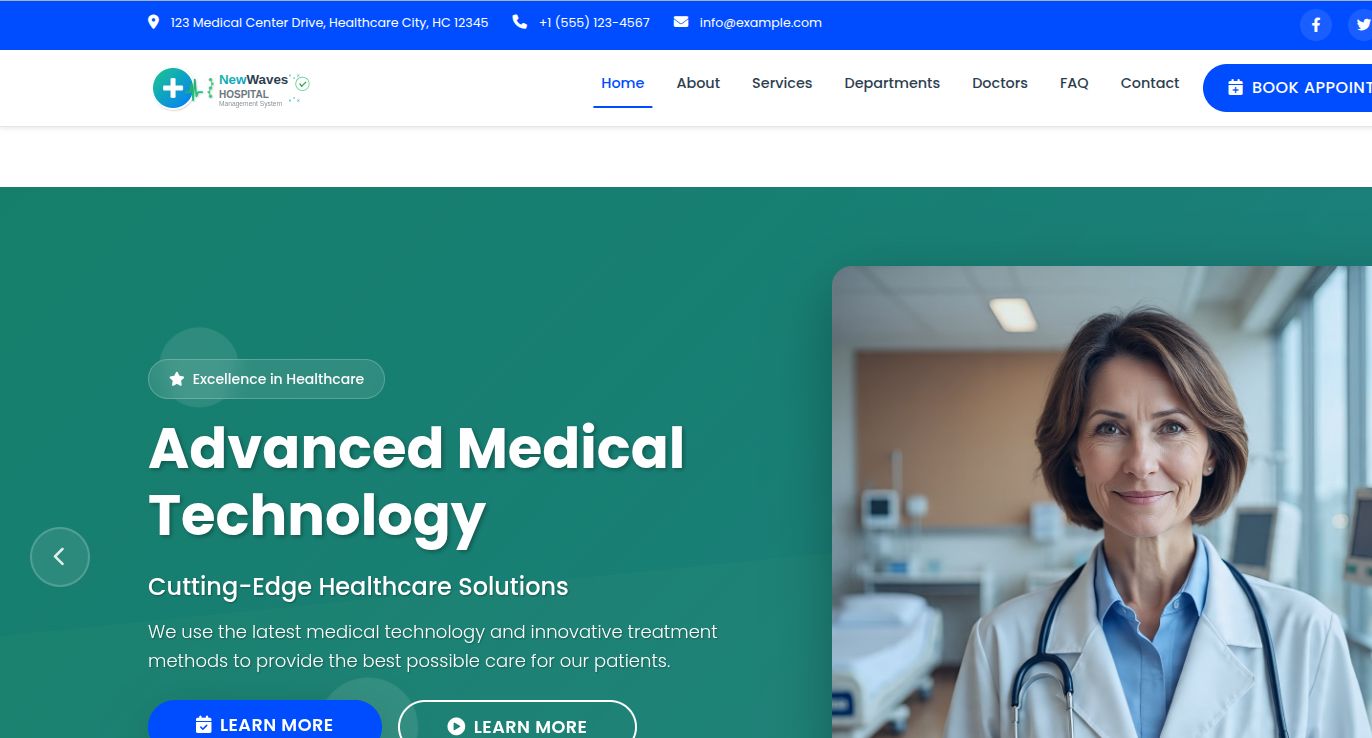Open the Facebook social icon

[1316, 25]
